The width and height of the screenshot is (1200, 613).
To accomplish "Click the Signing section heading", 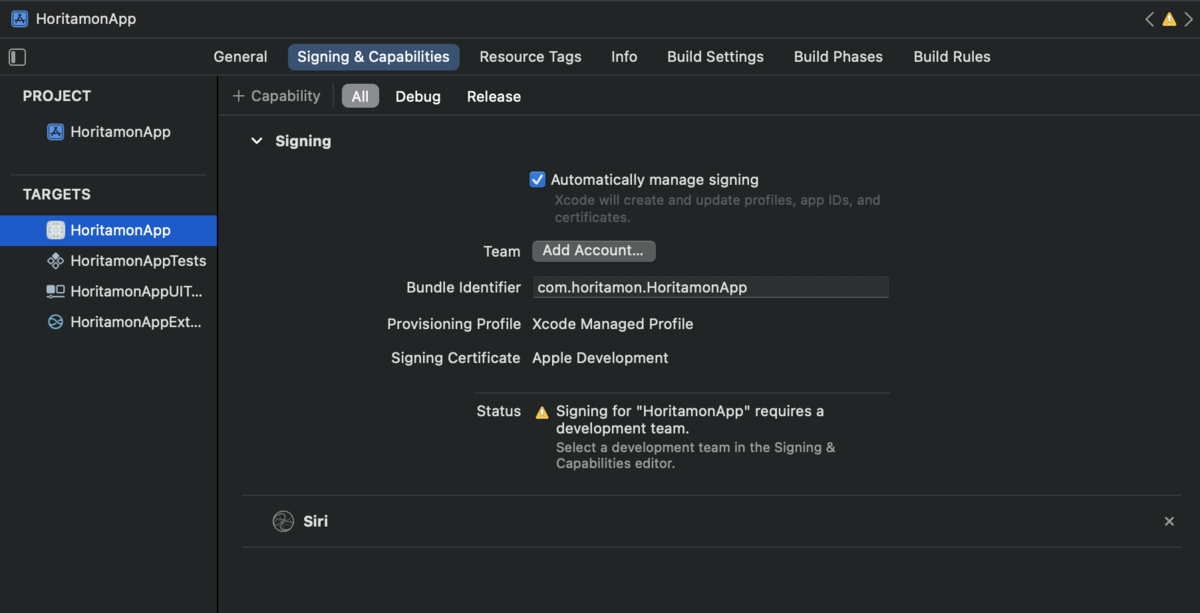I will (303, 141).
